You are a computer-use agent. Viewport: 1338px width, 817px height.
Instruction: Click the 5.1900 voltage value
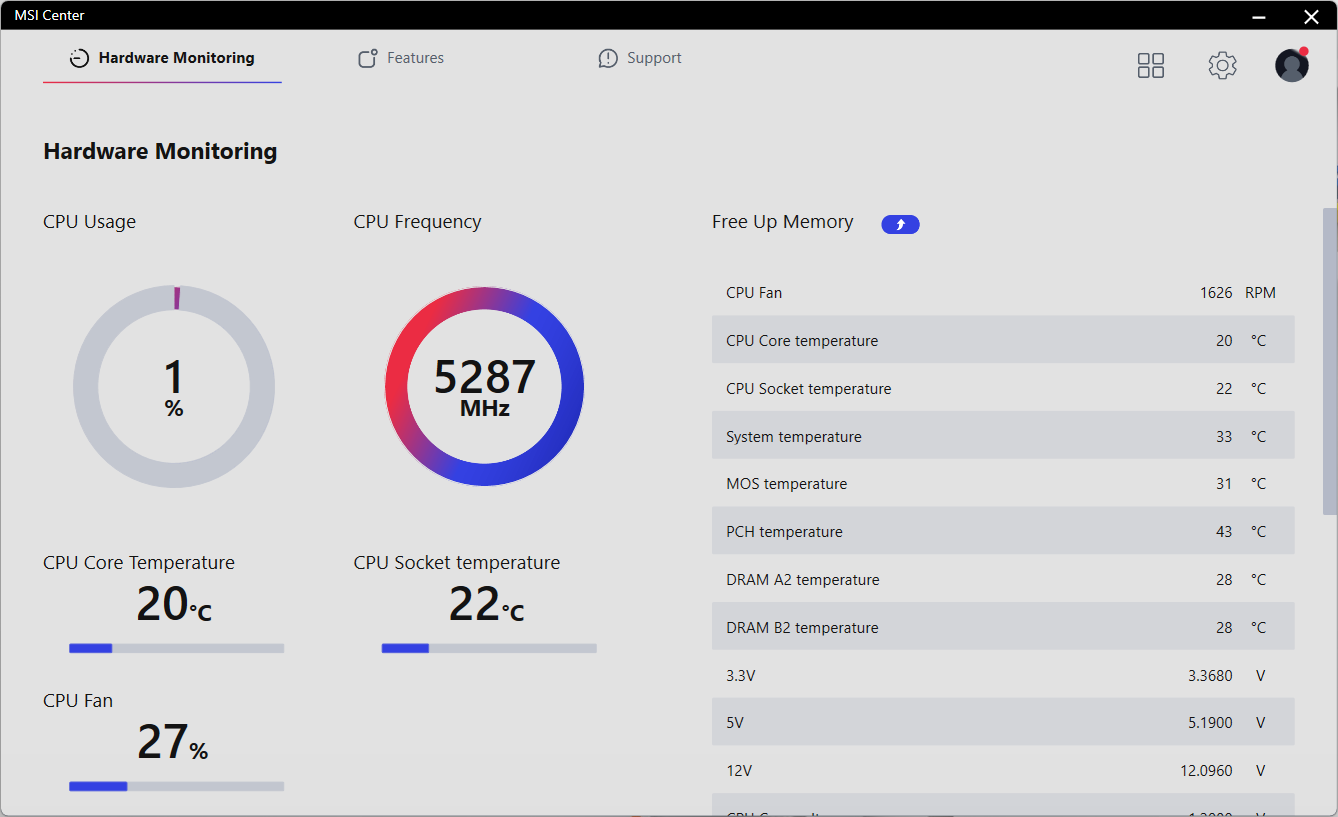pos(1210,723)
